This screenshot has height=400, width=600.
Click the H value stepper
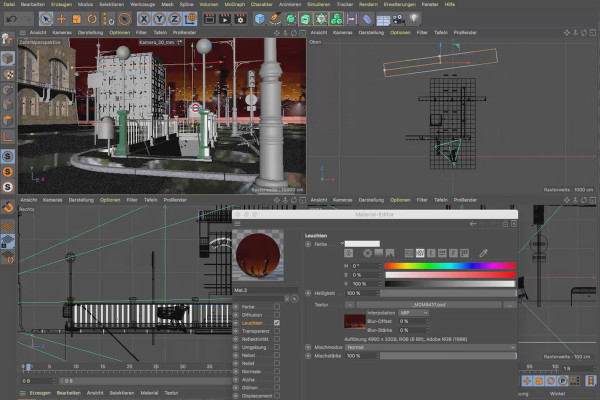(x=380, y=266)
